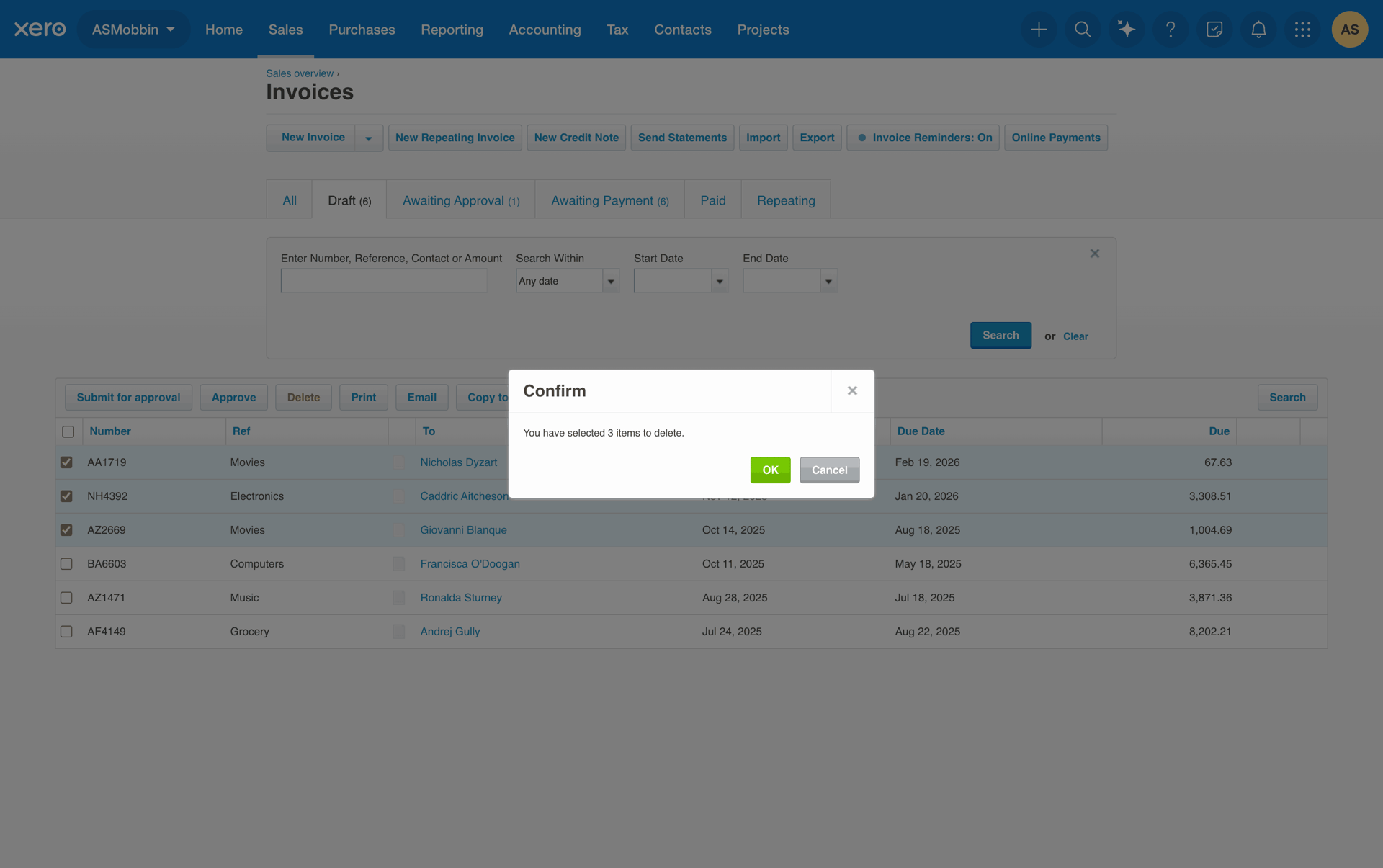Open the sparkle AI assistant icon

[1127, 30]
